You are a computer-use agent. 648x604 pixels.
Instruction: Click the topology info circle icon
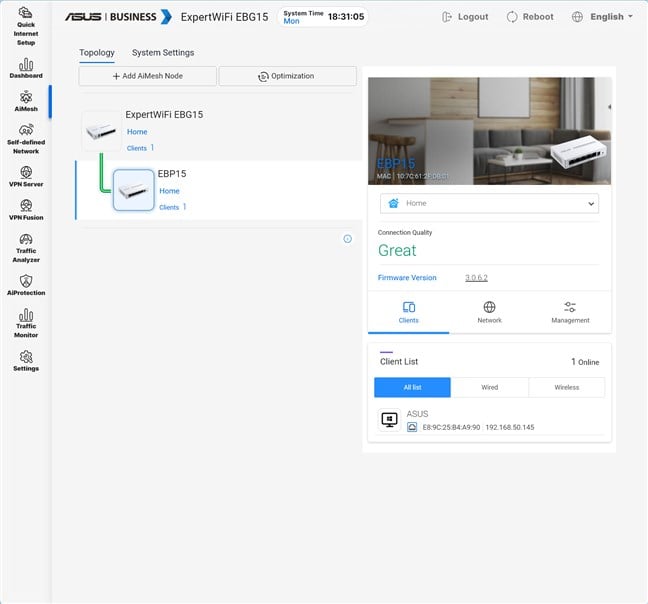click(x=348, y=239)
